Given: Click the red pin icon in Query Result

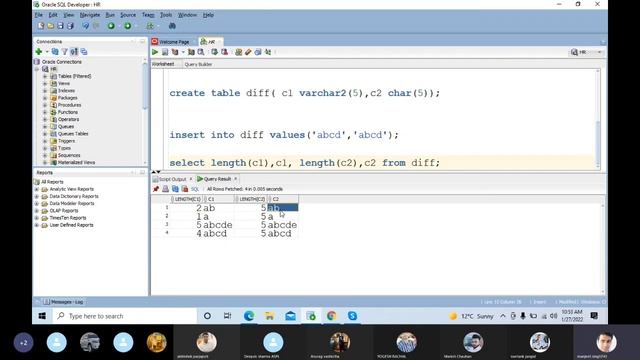Looking at the screenshot, I should click(x=156, y=189).
